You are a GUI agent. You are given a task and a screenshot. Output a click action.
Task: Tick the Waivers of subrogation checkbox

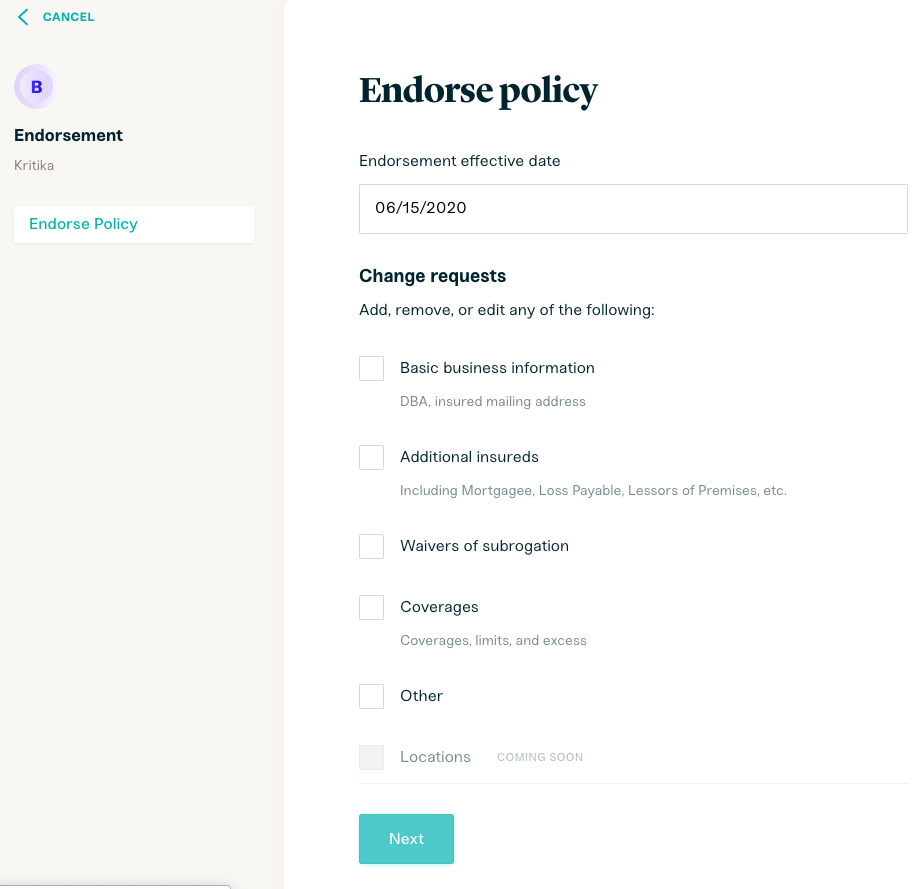(x=371, y=546)
